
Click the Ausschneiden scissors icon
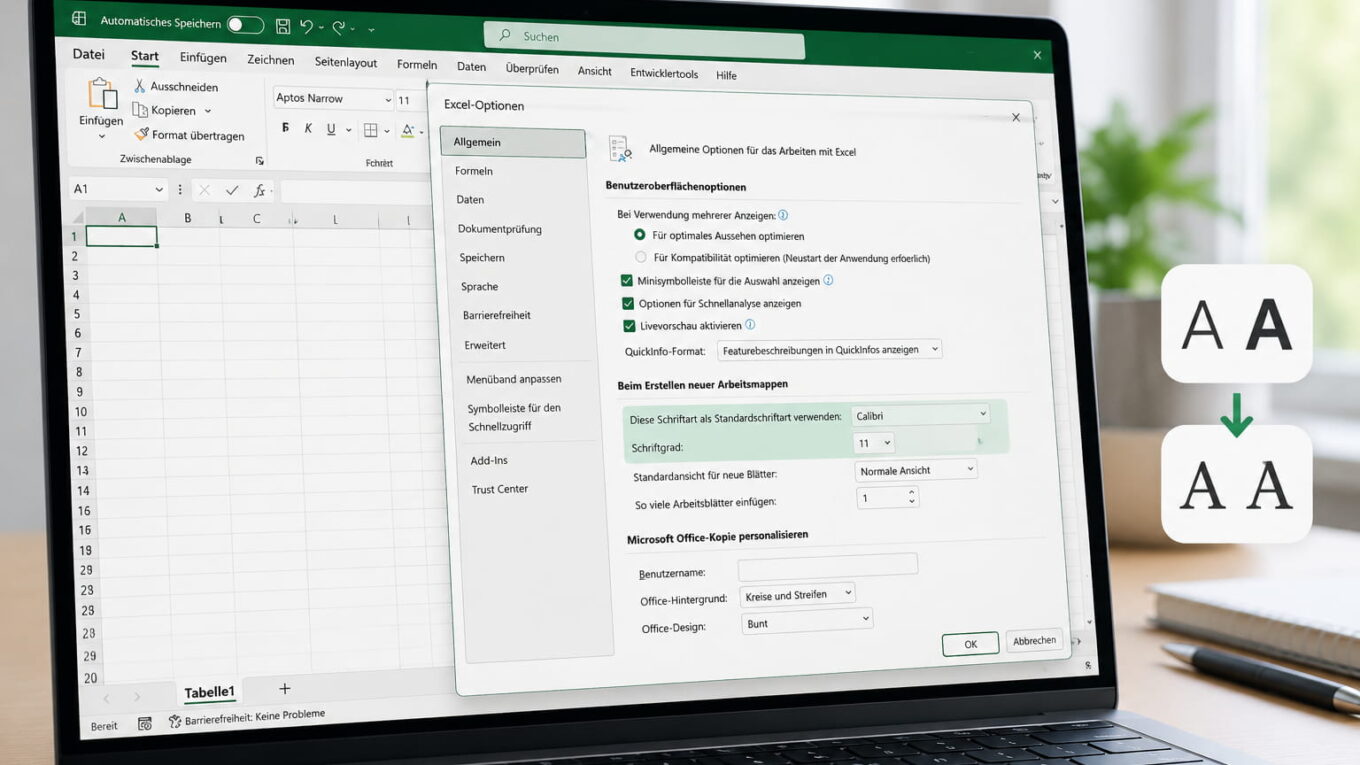140,86
